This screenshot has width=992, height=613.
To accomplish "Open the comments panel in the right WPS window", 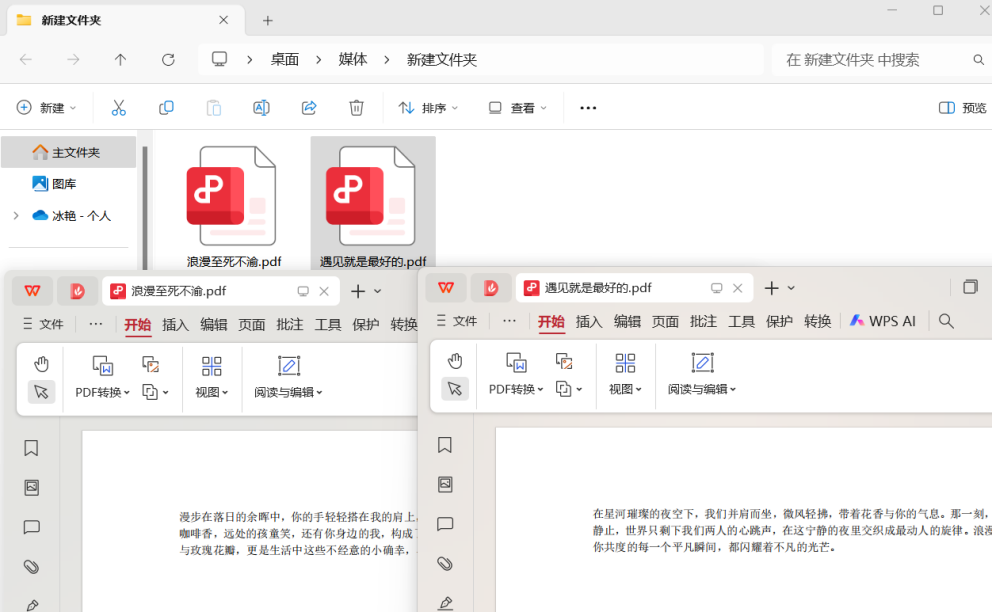I will [x=445, y=524].
